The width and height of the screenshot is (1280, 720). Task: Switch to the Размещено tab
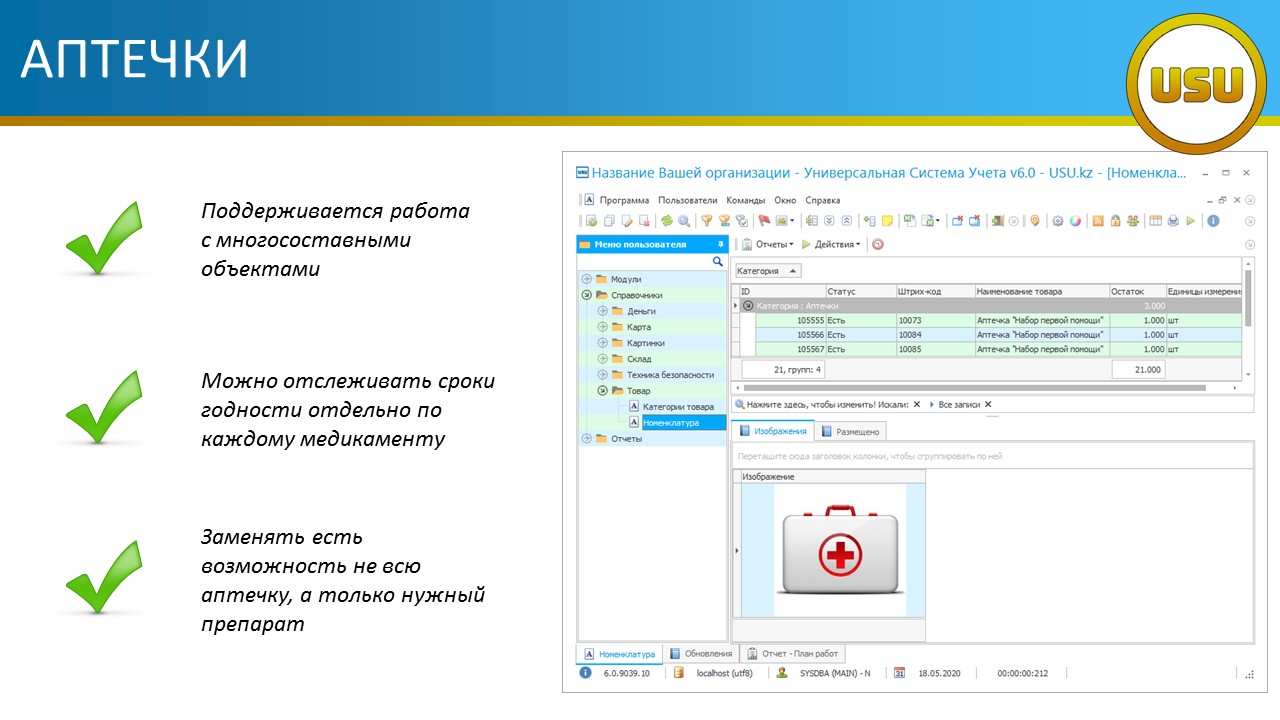click(850, 431)
